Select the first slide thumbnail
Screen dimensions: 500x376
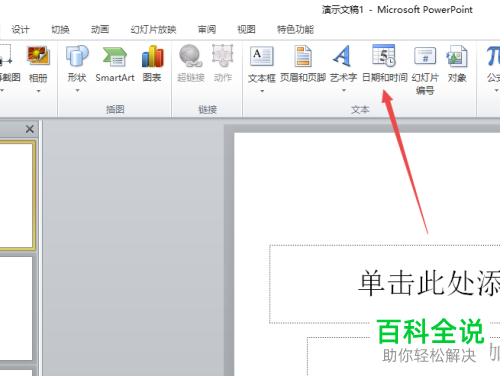pos(17,196)
